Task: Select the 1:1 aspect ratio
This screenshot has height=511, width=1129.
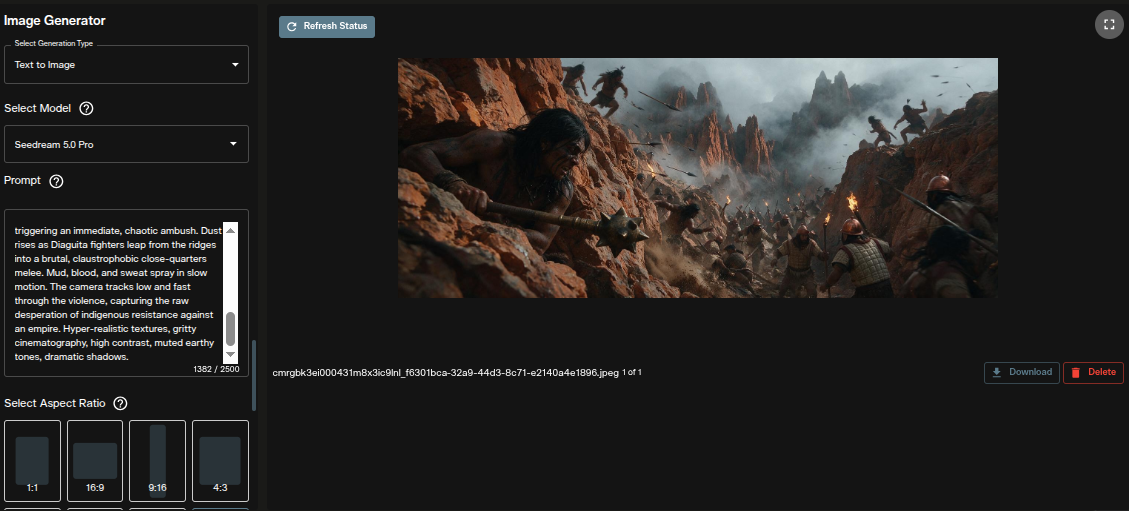Action: [x=32, y=461]
